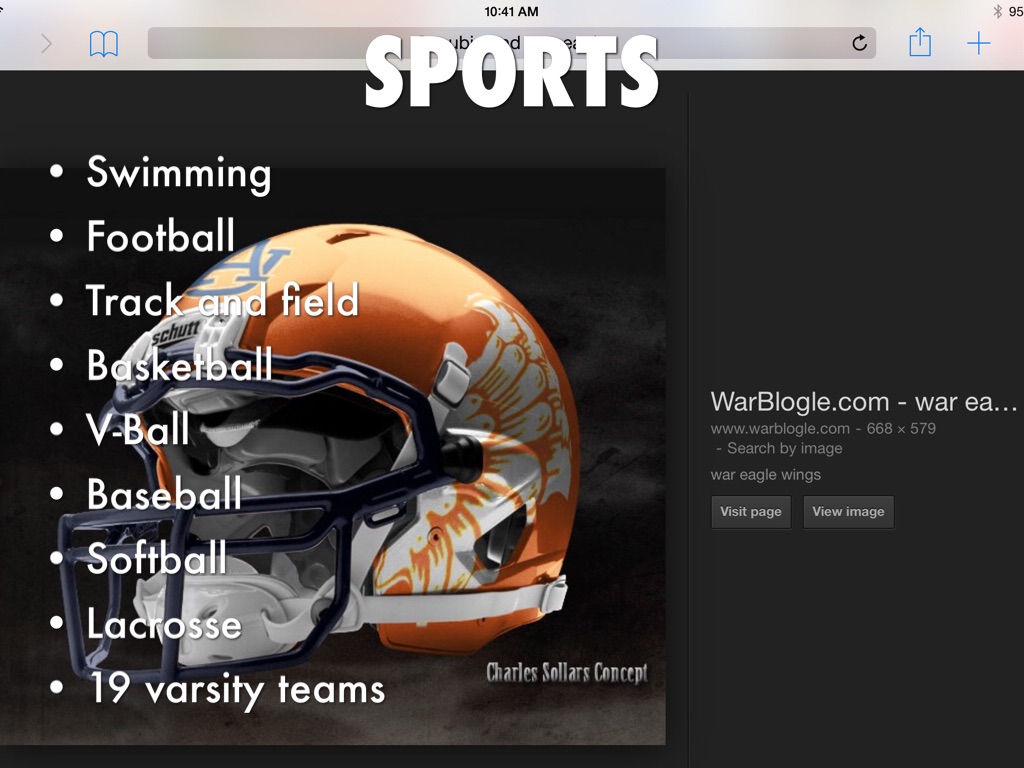1024x768 pixels.
Task: Tap the 10:41 AM status bar clock
Action: coord(511,11)
